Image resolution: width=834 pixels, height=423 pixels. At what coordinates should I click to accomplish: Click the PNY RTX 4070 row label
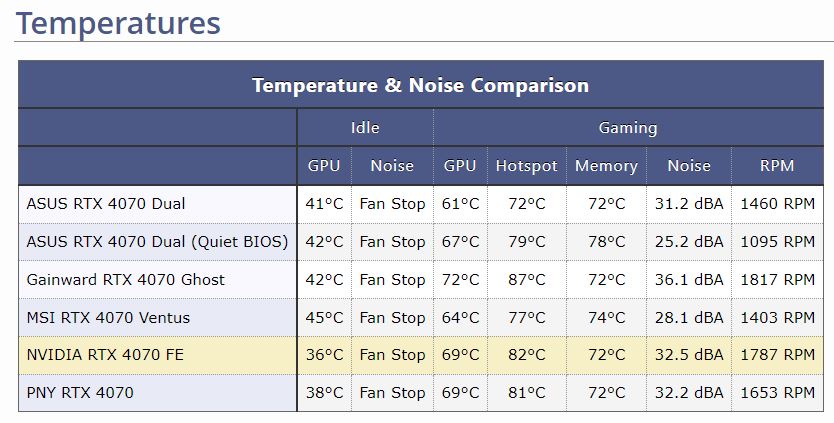80,393
